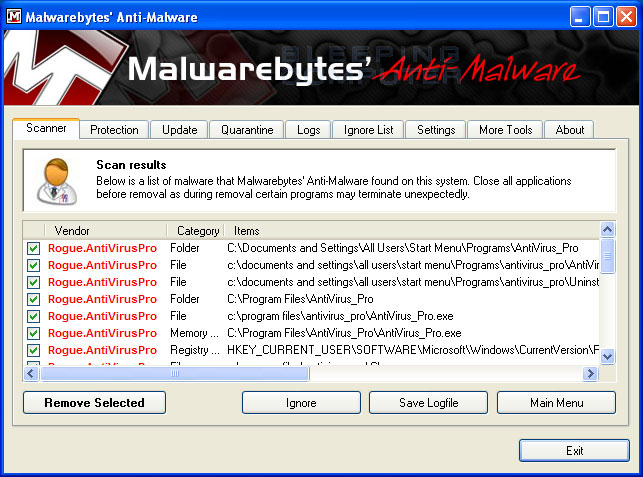Open the Protection tab
Screen dimensions: 643x477
tap(114, 130)
